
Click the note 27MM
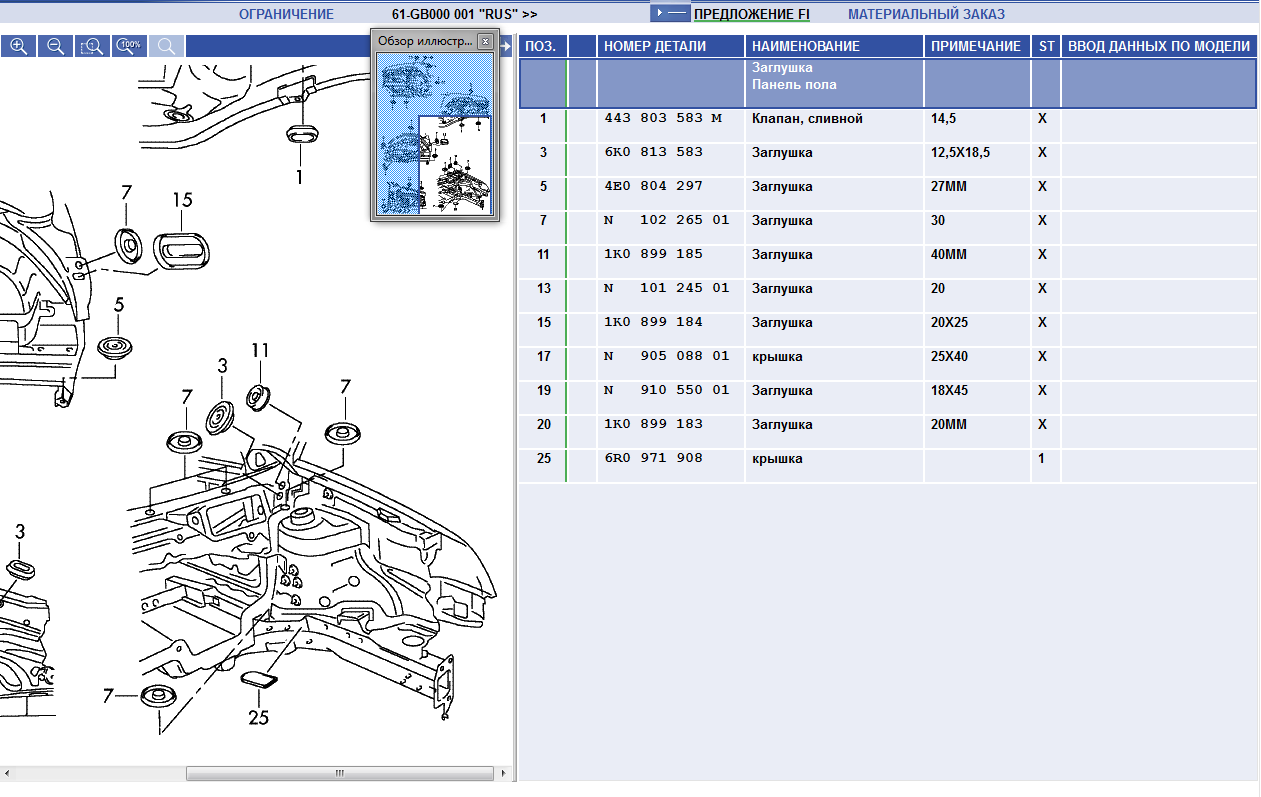point(949,186)
